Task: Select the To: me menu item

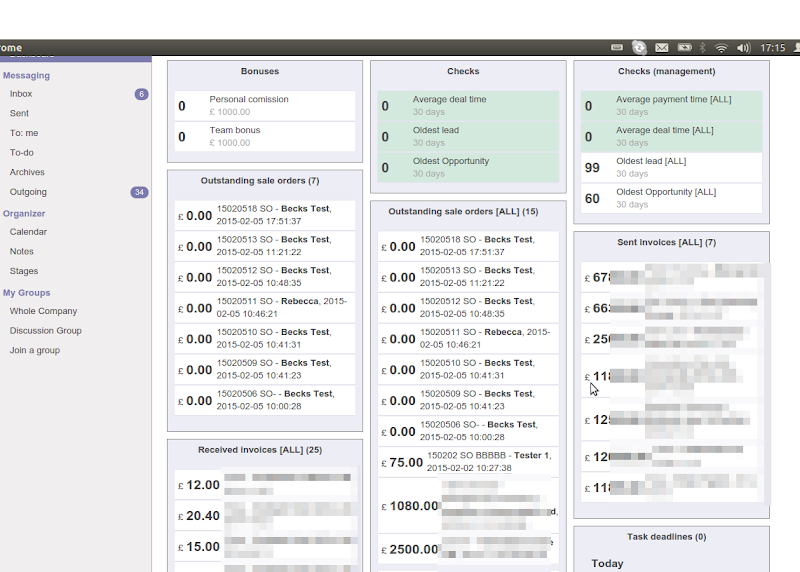Action: click(x=24, y=133)
